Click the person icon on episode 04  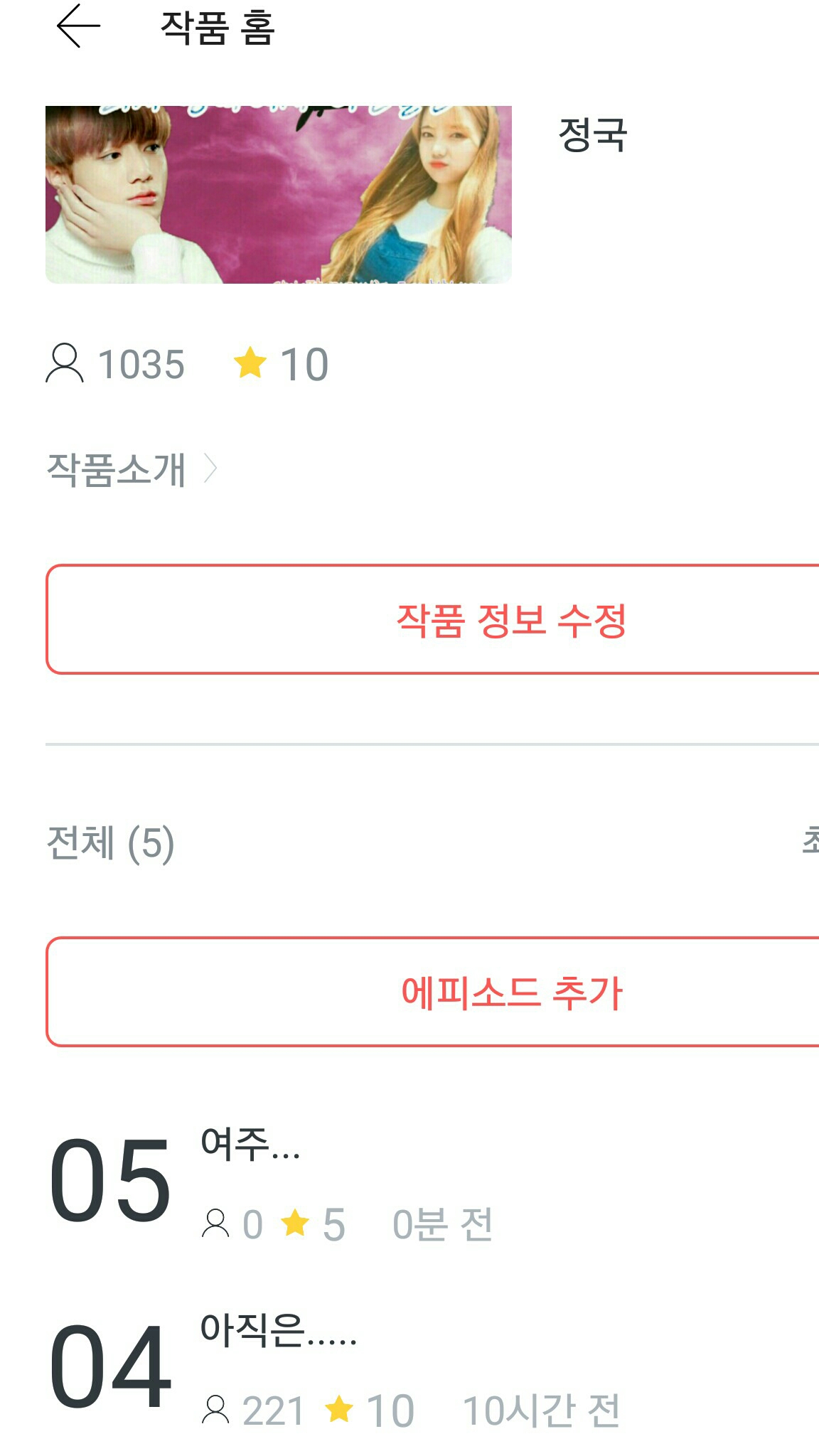coord(215,1410)
